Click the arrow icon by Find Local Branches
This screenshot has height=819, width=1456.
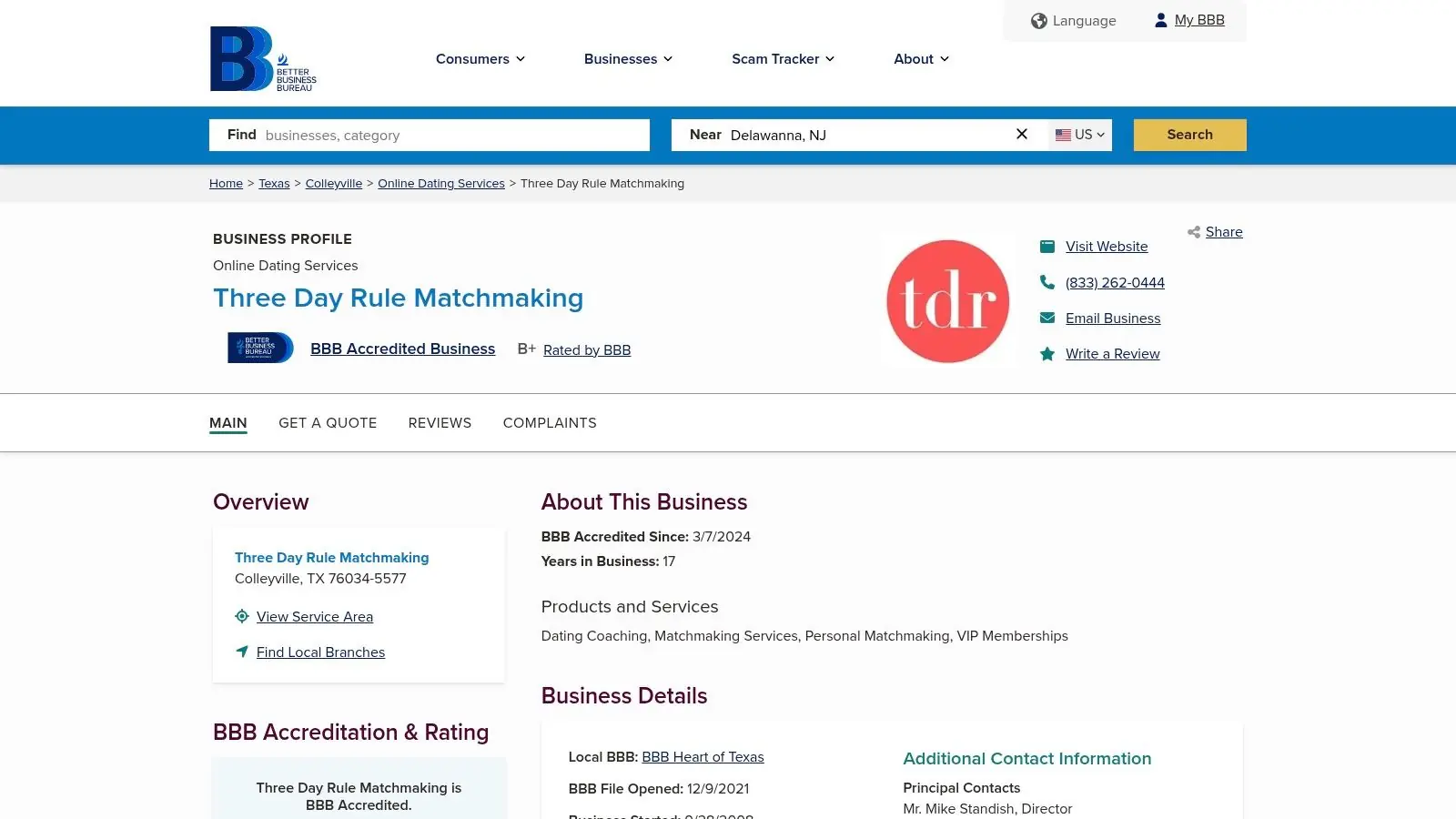coord(242,652)
